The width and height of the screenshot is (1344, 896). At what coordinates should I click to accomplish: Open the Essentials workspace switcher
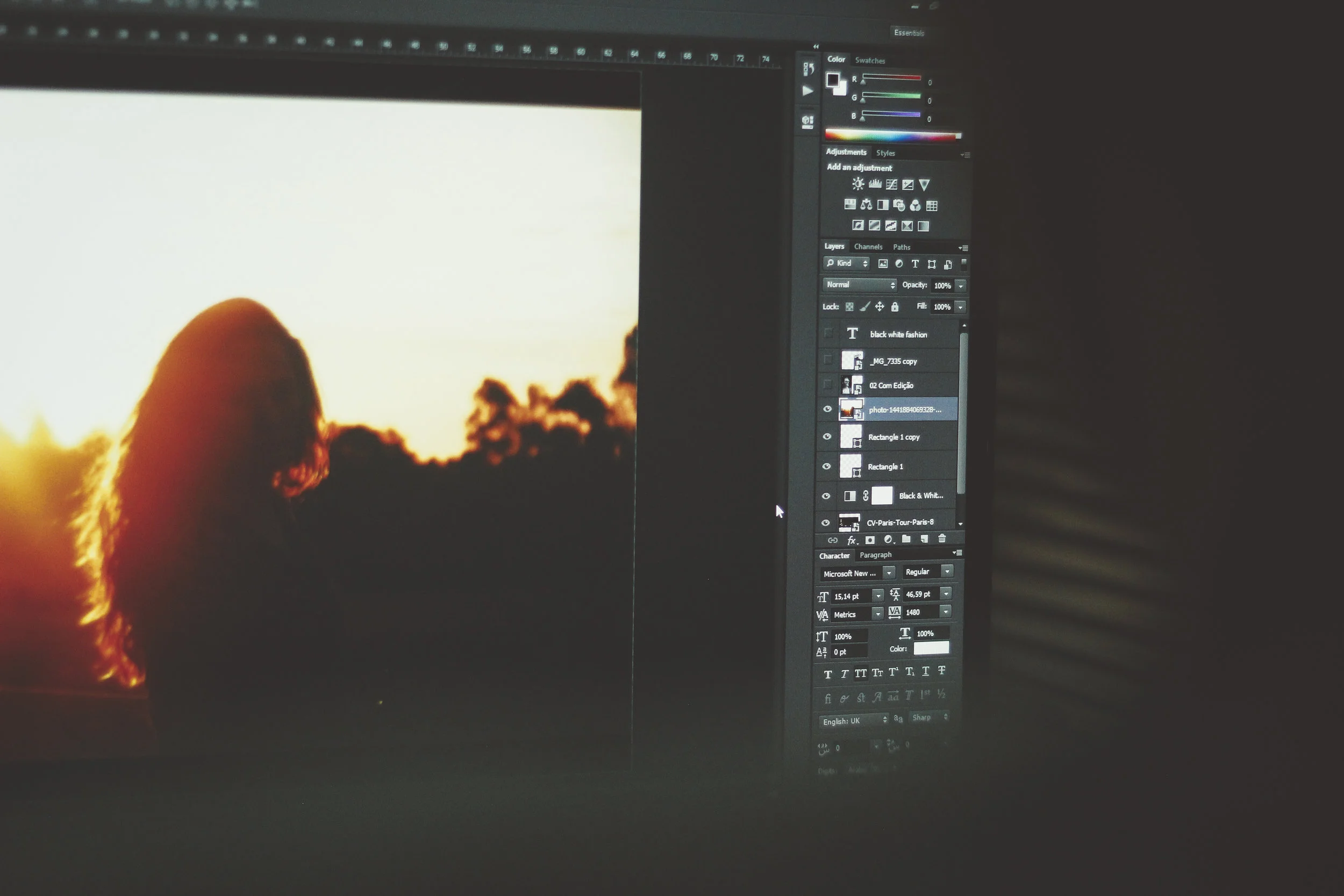point(909,33)
